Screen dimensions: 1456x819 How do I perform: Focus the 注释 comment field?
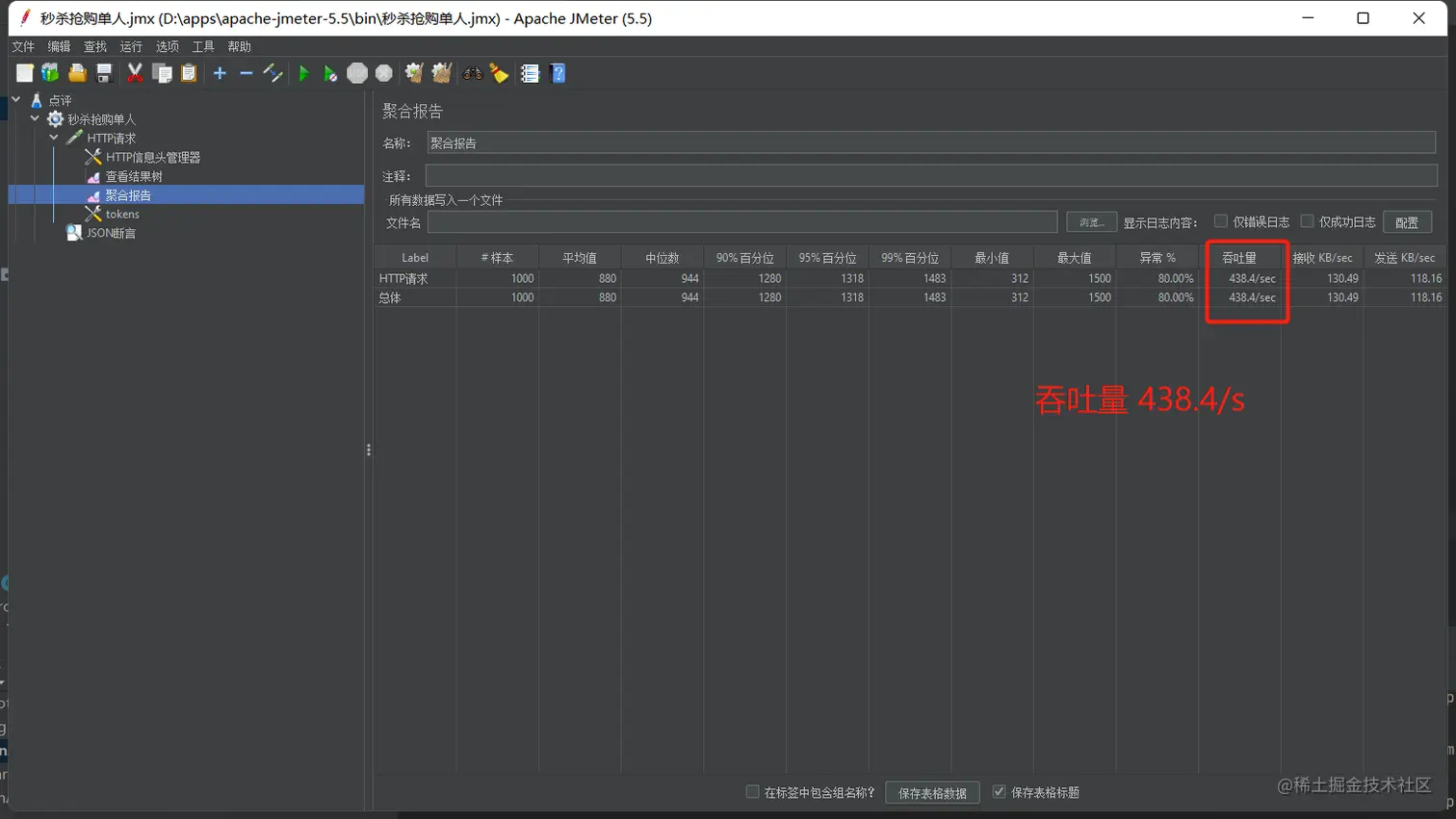tap(931, 176)
